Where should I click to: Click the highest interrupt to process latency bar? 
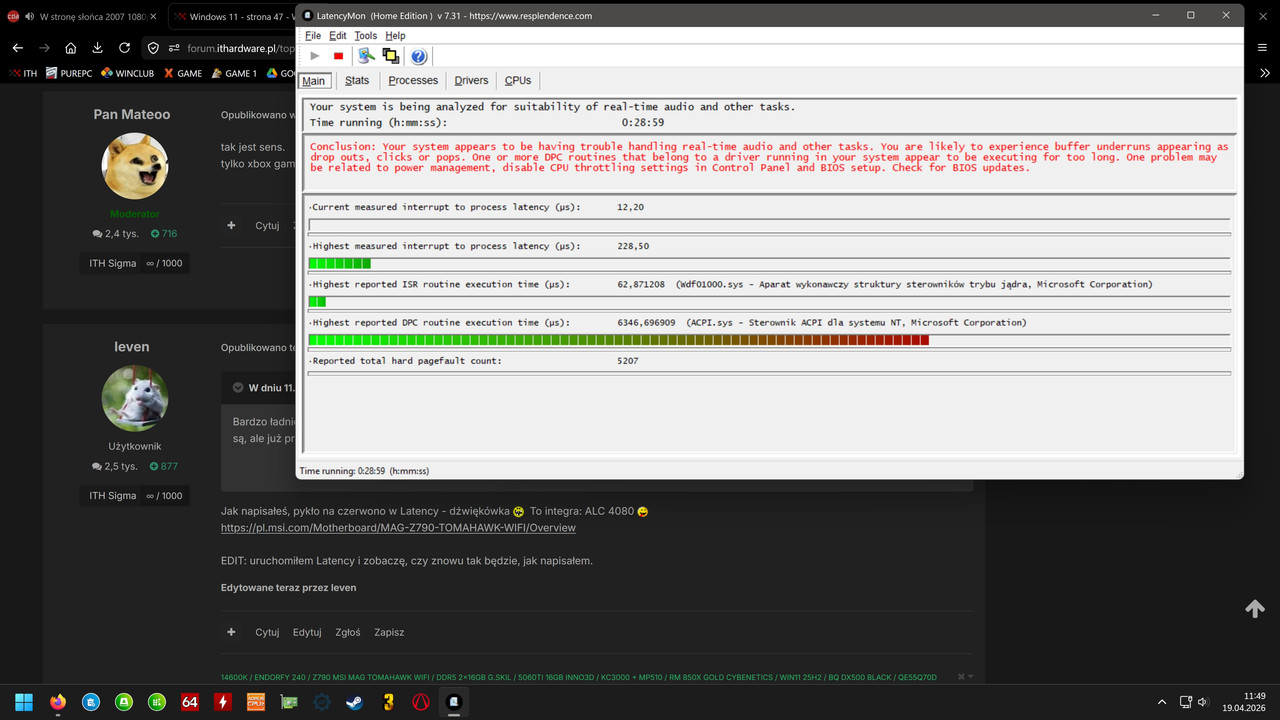coord(769,264)
